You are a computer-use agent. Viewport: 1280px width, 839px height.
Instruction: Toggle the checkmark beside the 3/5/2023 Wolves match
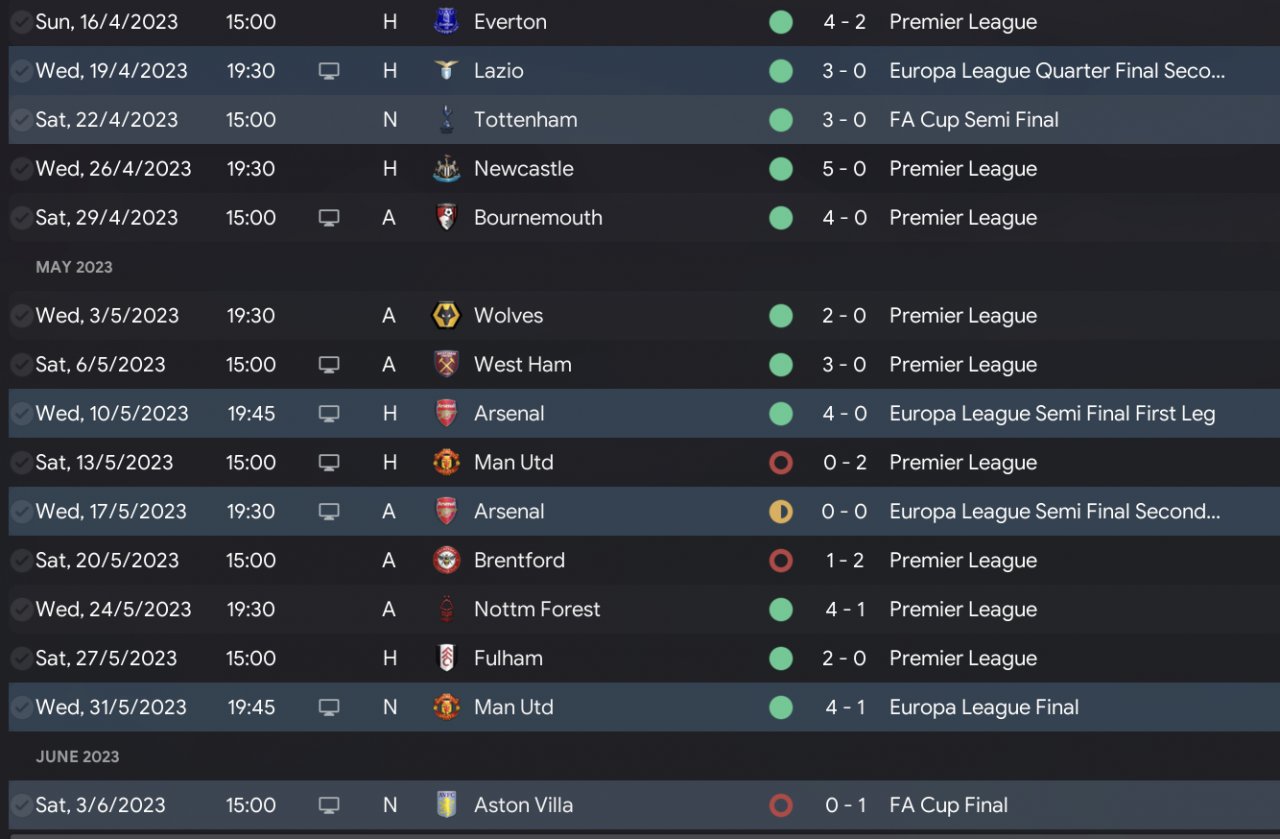point(20,315)
